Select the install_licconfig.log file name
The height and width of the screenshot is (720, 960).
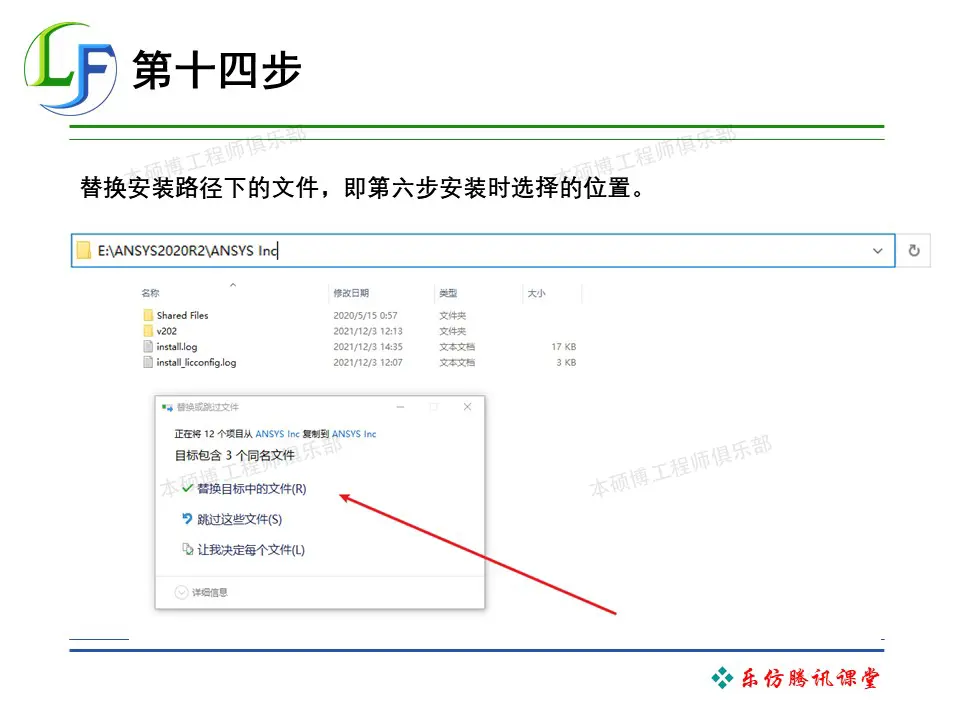point(197,362)
